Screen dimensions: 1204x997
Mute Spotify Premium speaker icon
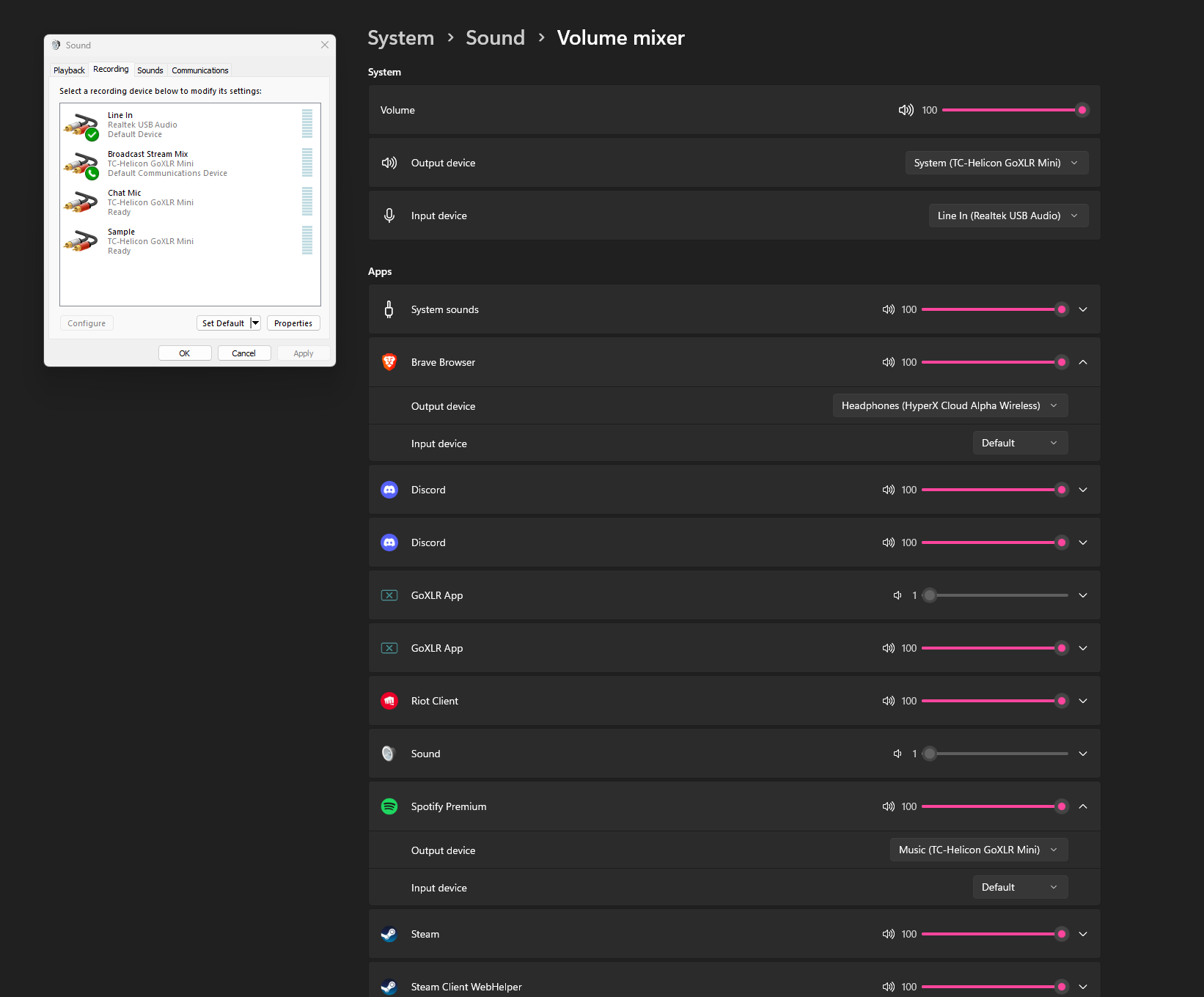click(888, 806)
